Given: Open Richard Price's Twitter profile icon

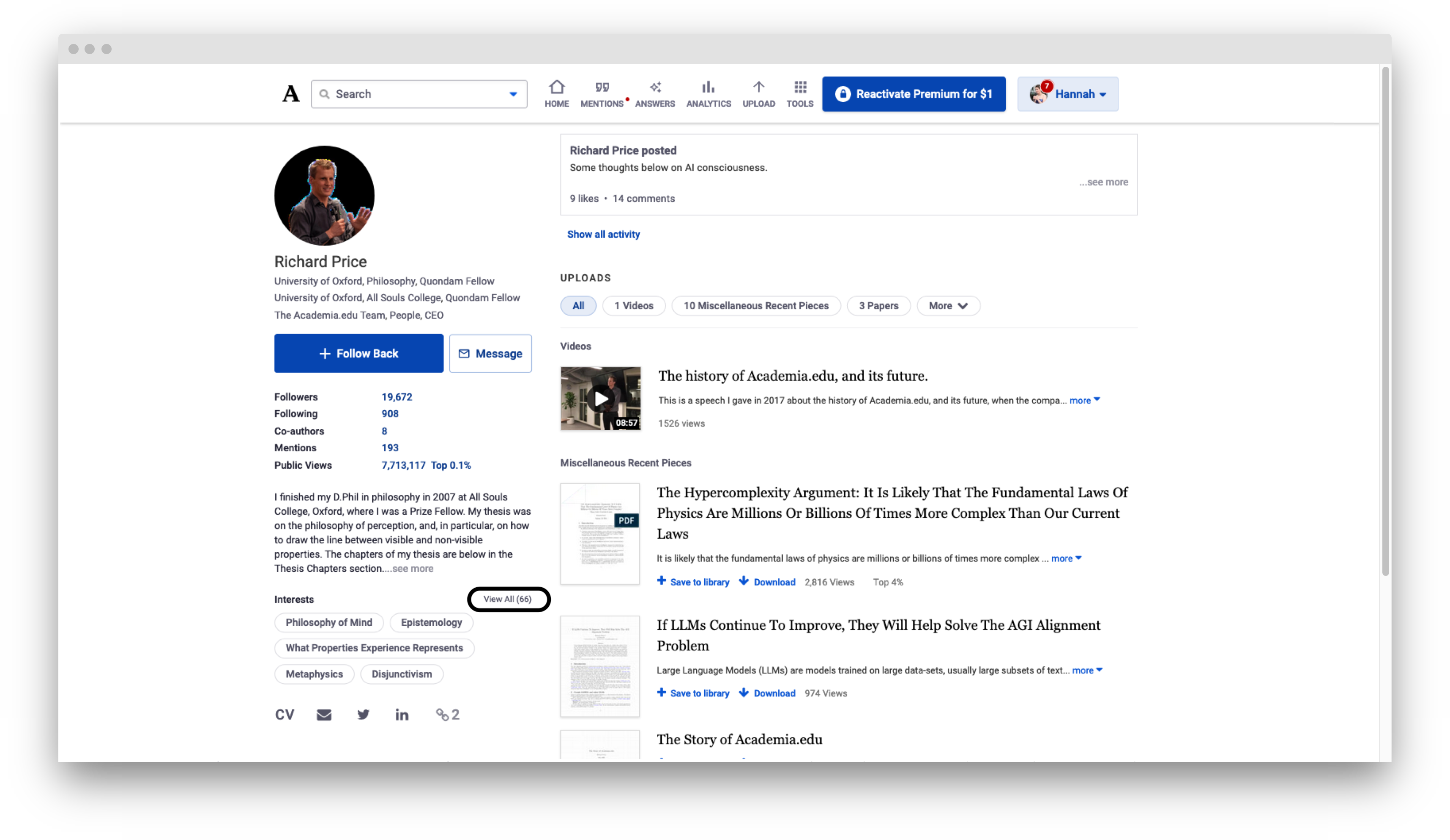Looking at the screenshot, I should pos(363,714).
